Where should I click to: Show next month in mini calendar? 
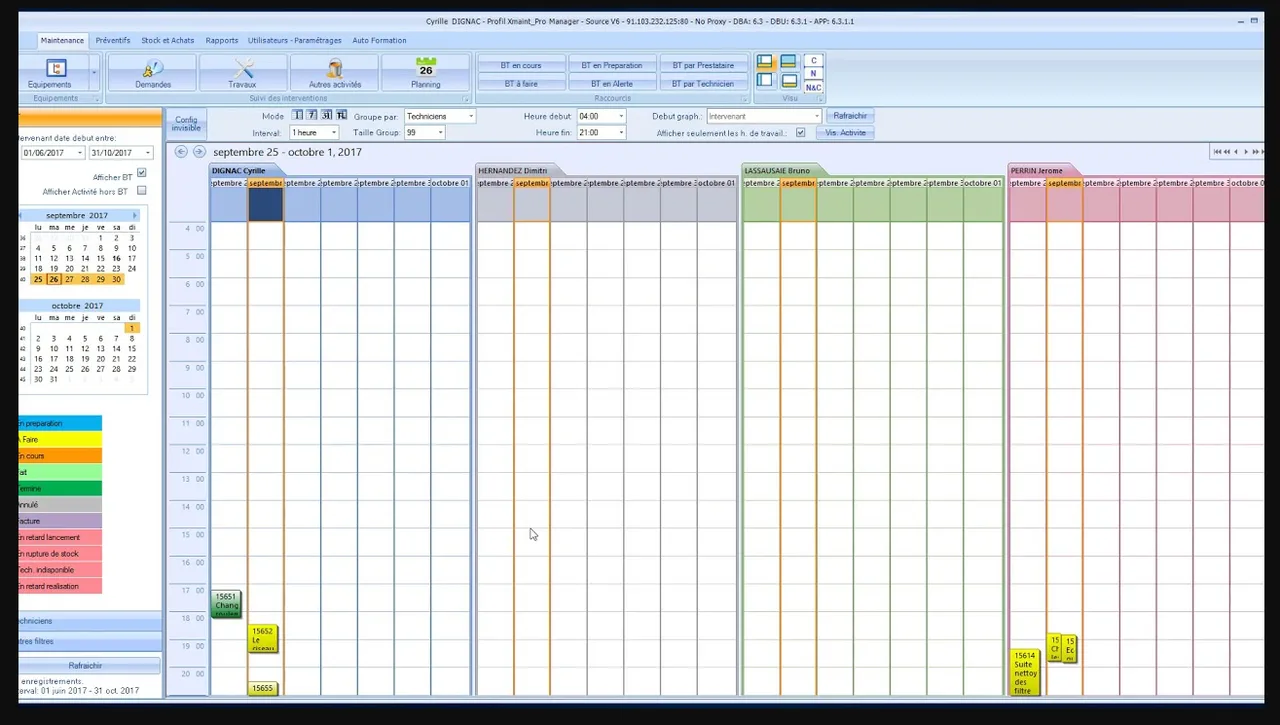click(135, 215)
